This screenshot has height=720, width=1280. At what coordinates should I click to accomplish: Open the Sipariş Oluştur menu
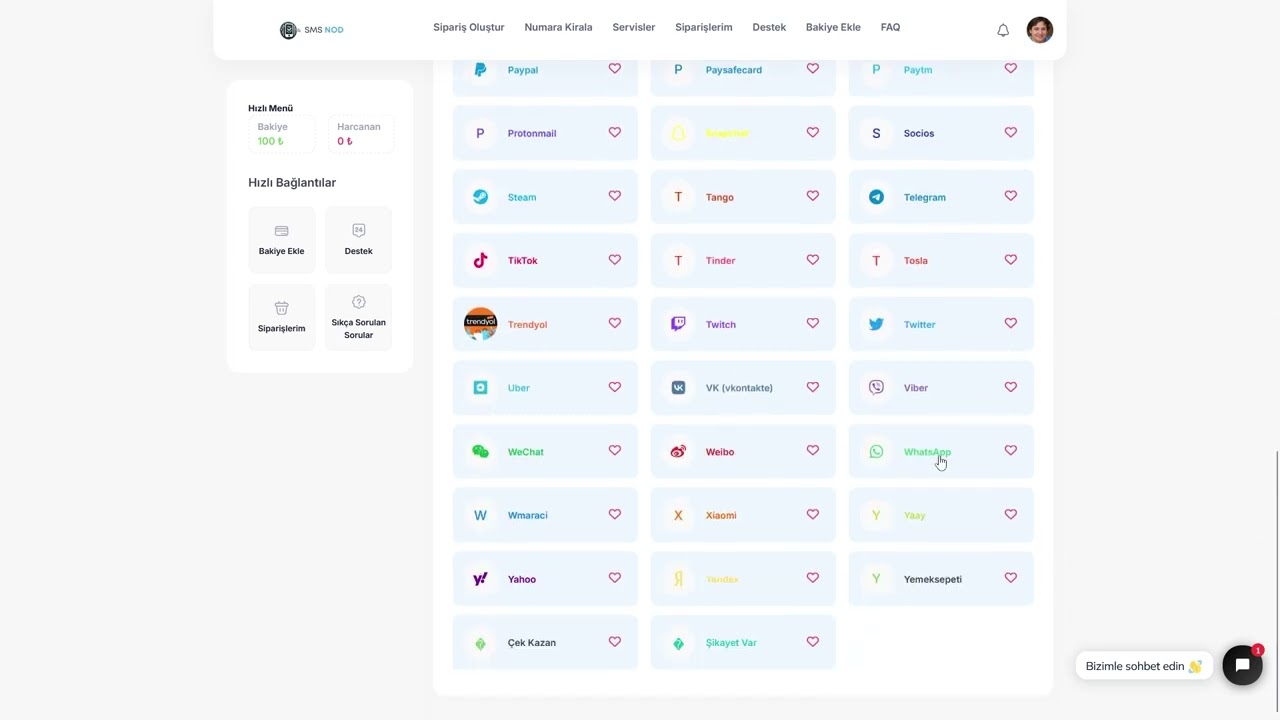pyautogui.click(x=468, y=27)
